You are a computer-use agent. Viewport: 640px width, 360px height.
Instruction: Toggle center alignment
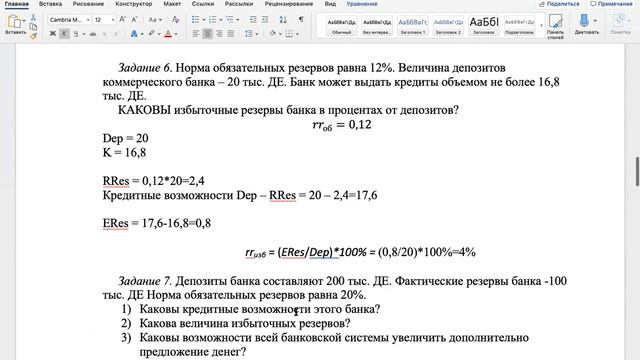[x=207, y=34]
